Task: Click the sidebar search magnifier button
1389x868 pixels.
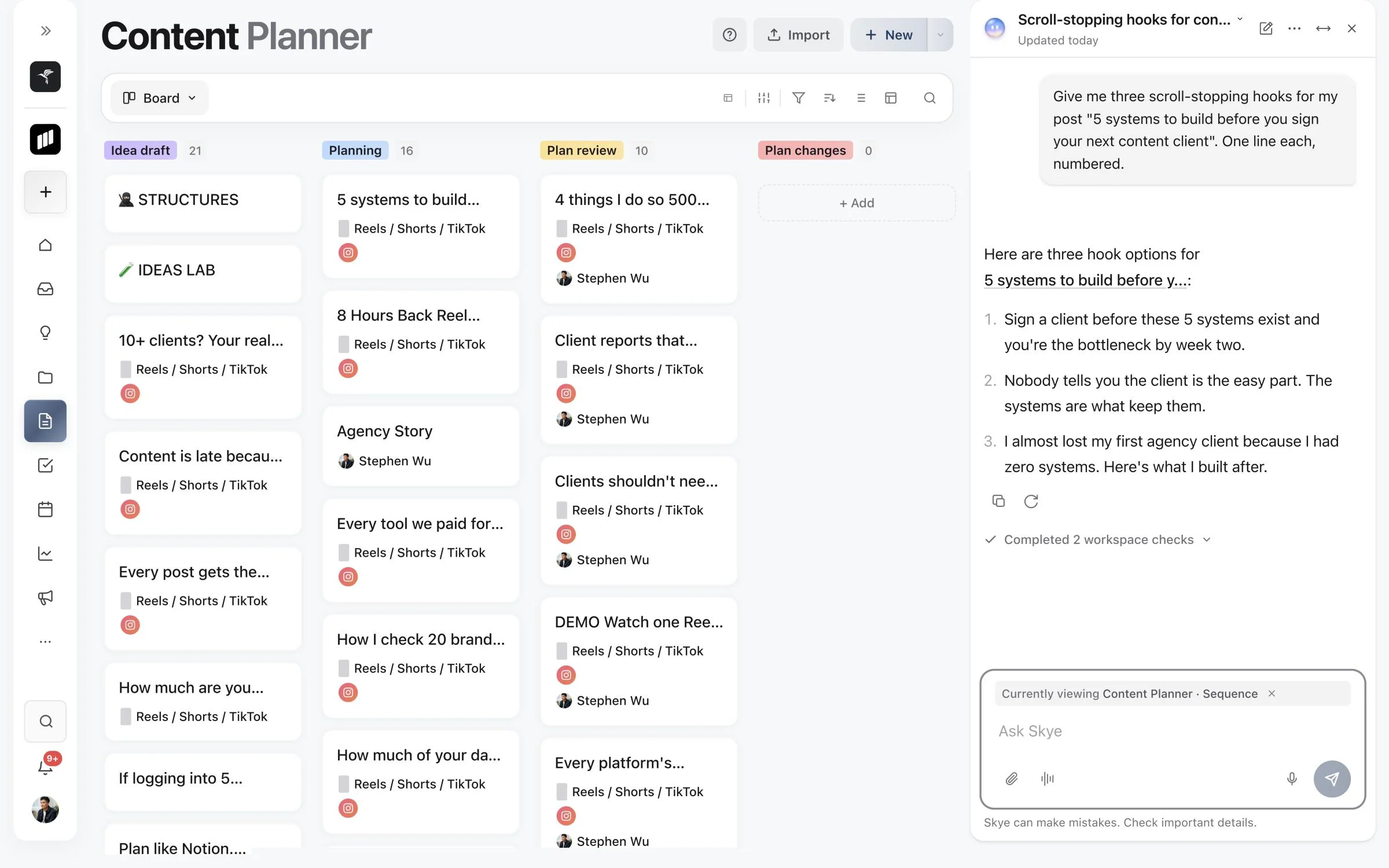Action: [45, 721]
